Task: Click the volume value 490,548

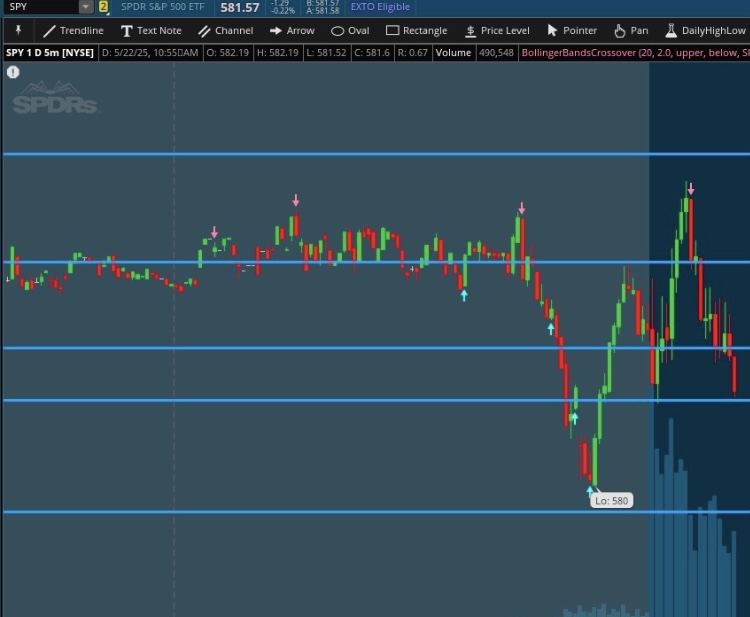Action: point(496,53)
